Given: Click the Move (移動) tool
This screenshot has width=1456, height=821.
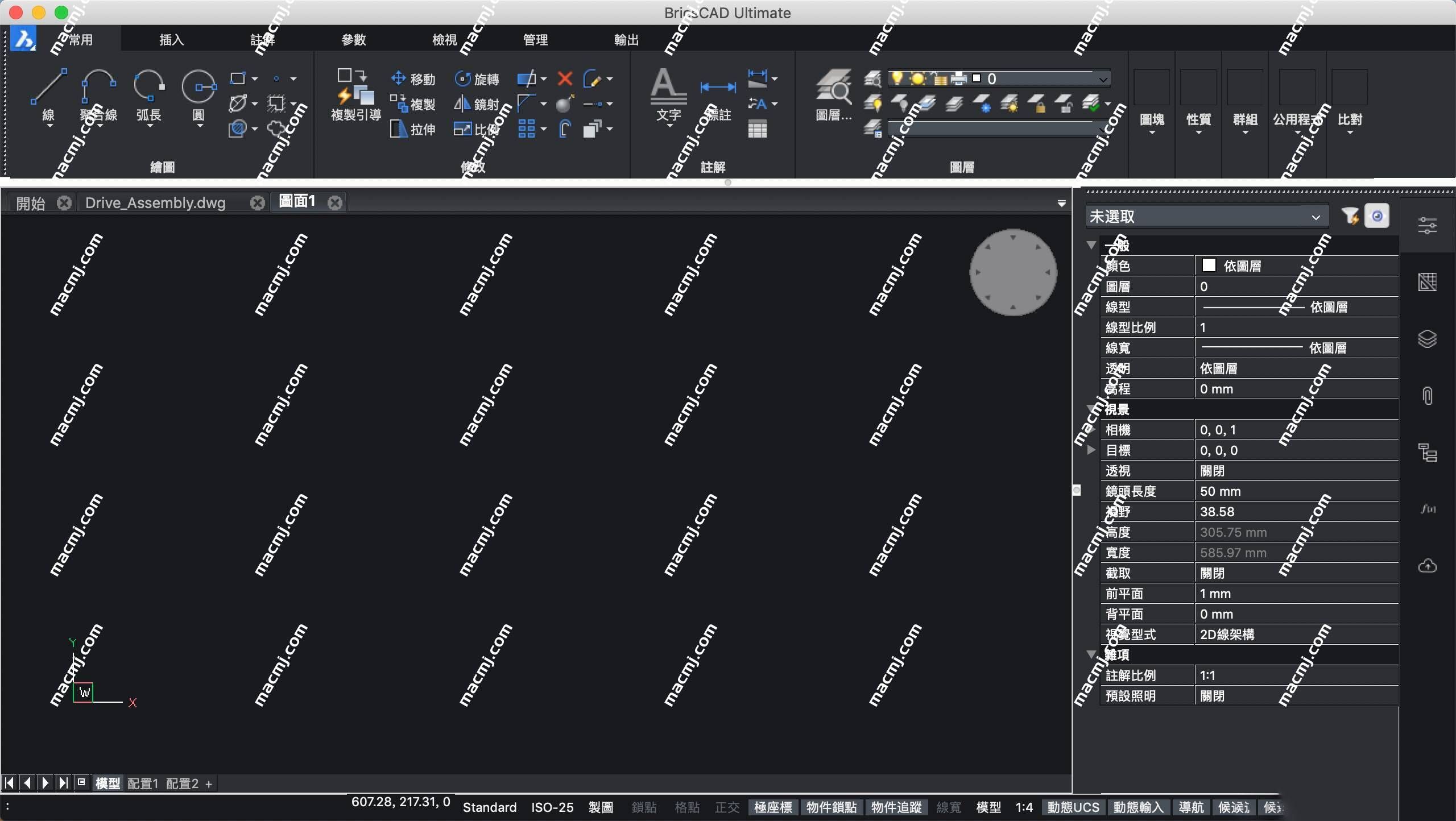Looking at the screenshot, I should tap(413, 79).
